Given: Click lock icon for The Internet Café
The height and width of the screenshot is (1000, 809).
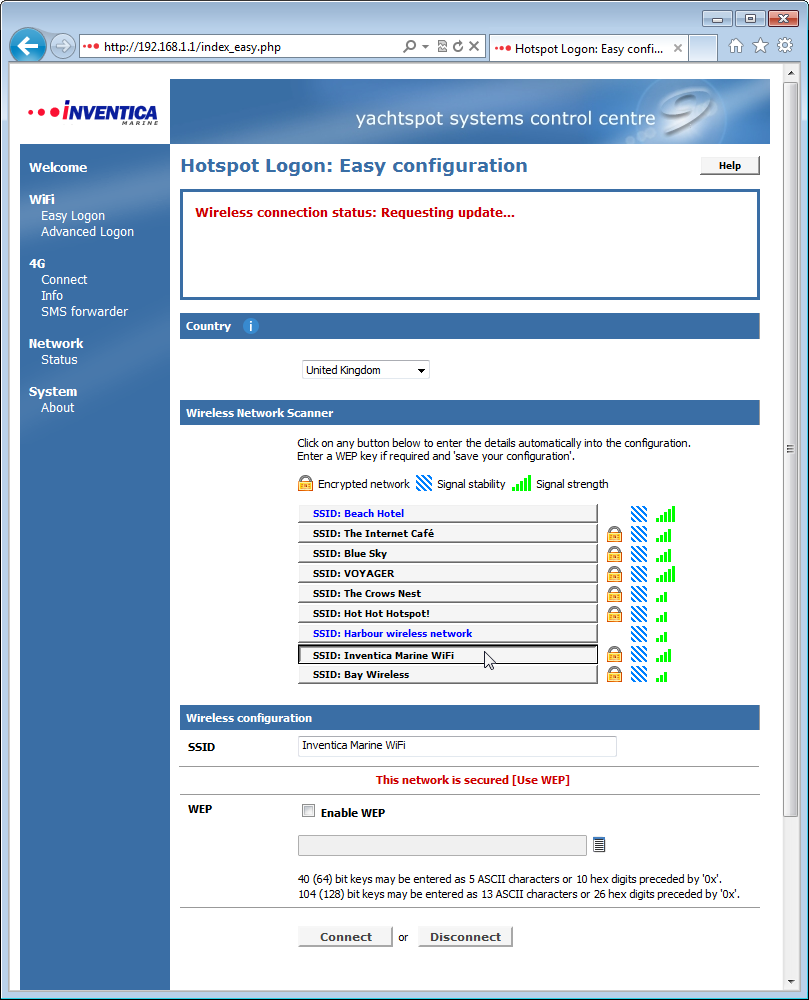Looking at the screenshot, I should (614, 534).
